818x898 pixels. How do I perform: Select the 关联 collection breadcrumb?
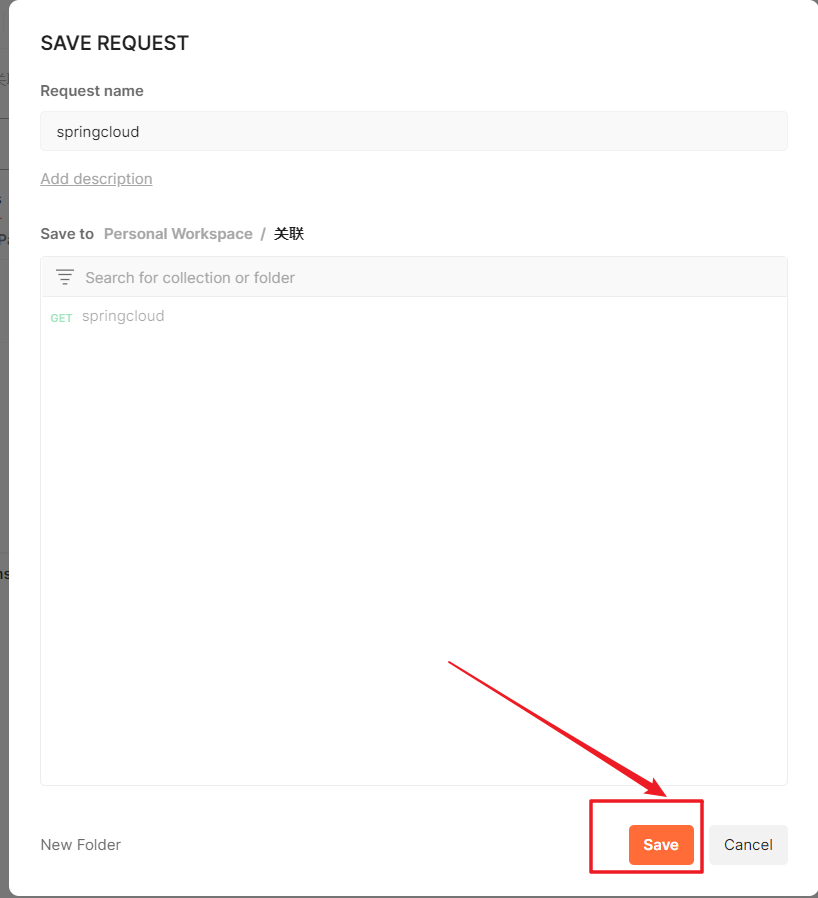tap(289, 234)
